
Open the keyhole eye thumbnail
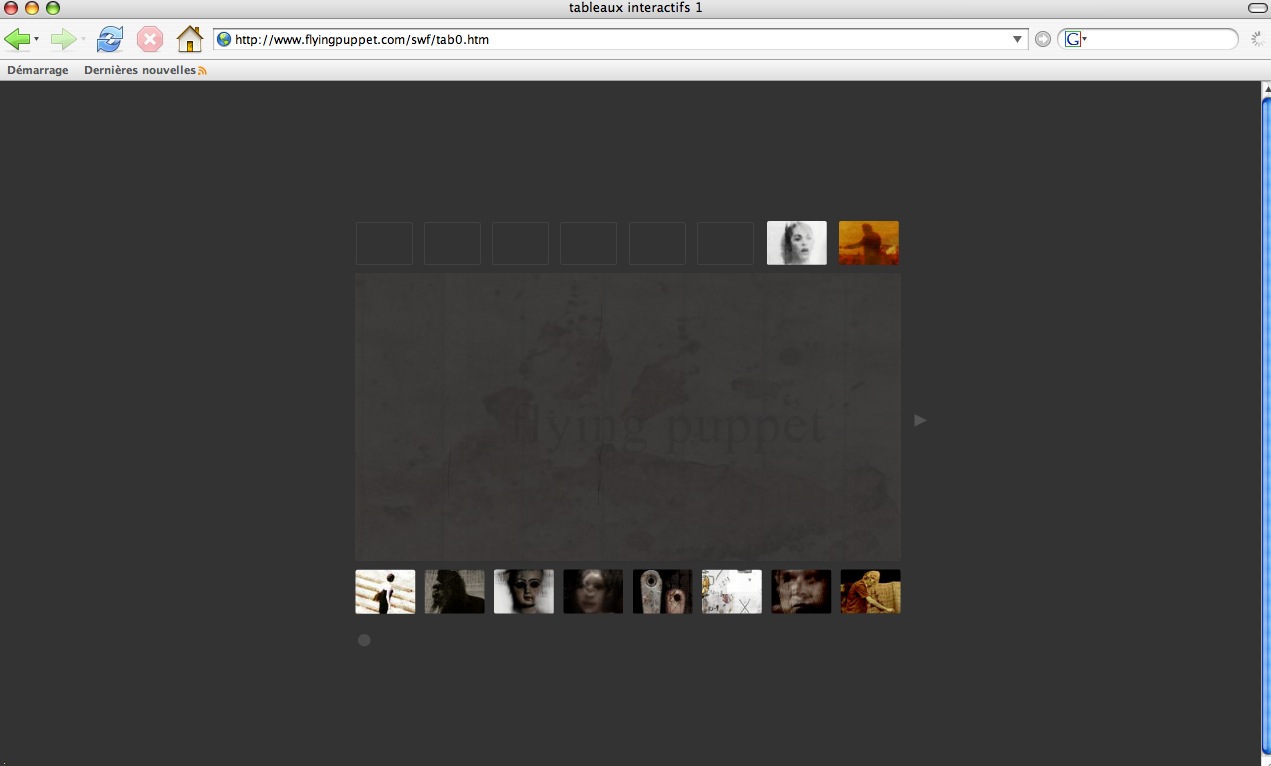[x=662, y=592]
